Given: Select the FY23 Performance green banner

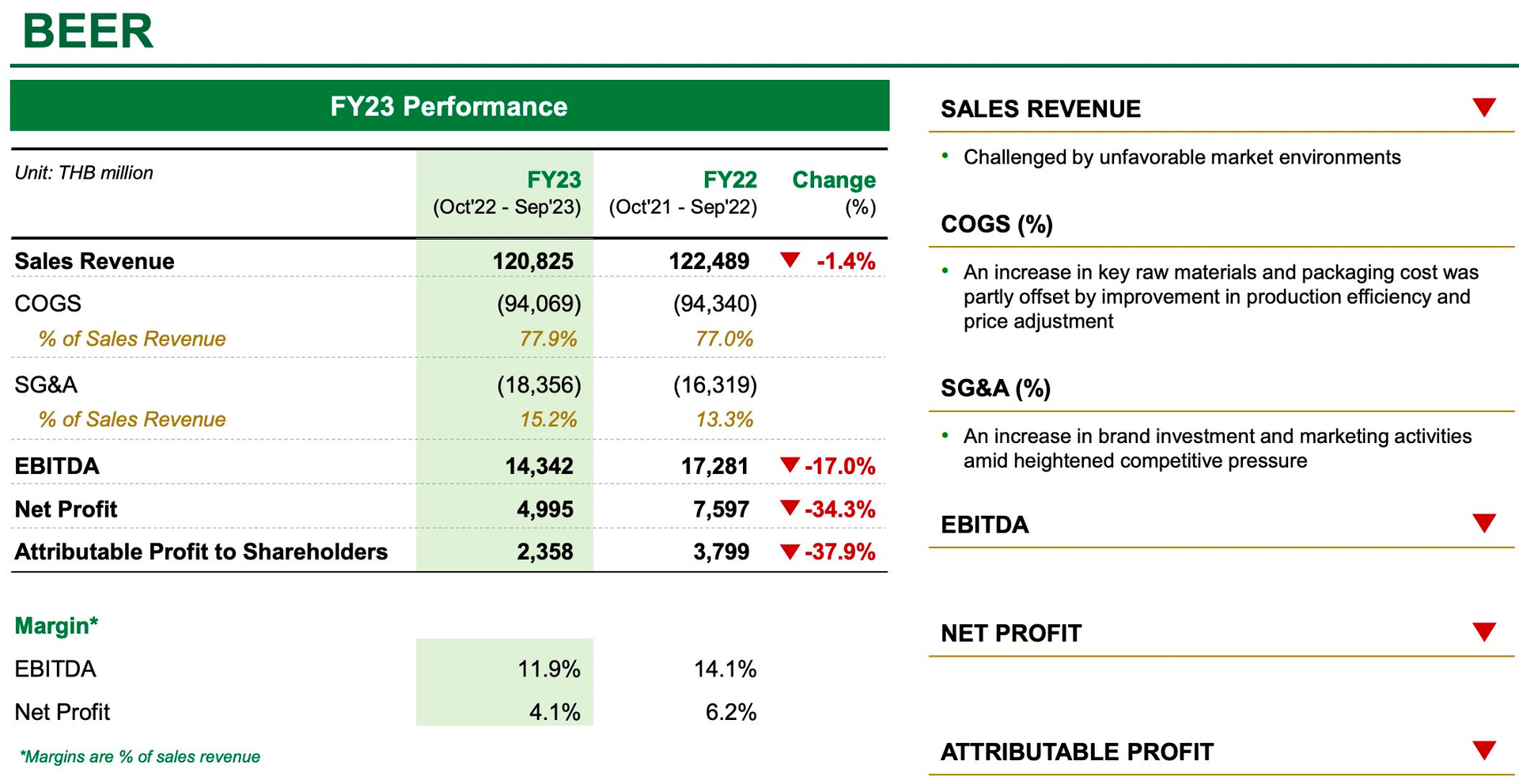Looking at the screenshot, I should [449, 105].
